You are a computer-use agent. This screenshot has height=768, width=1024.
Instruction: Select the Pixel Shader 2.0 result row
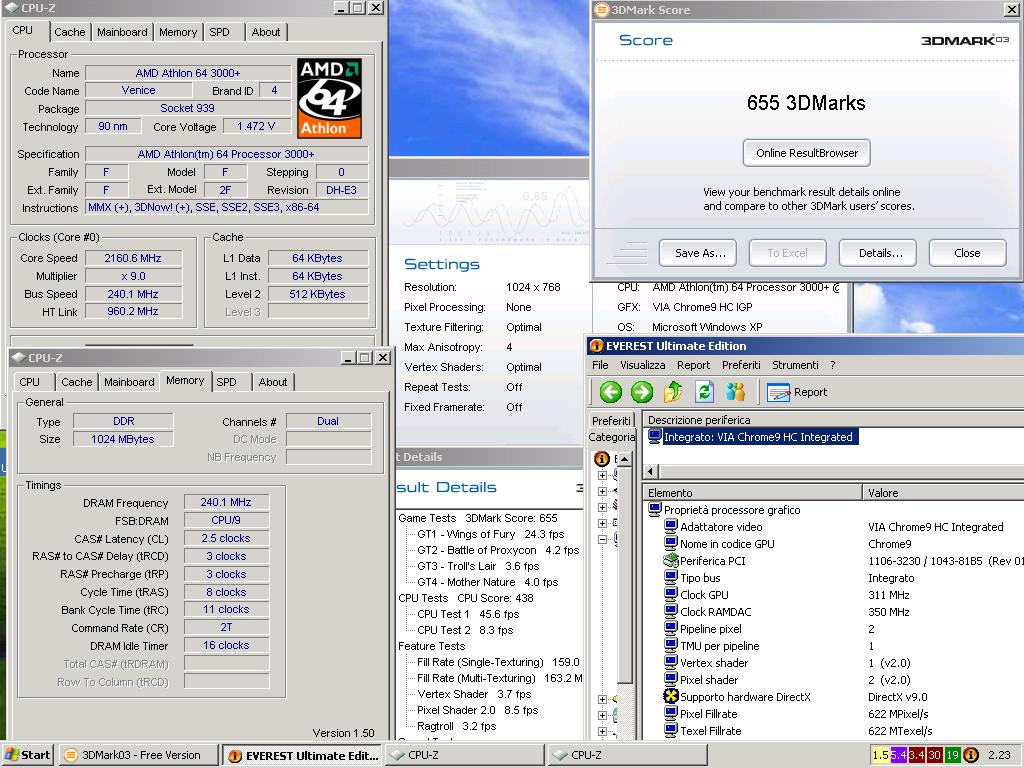pos(477,710)
